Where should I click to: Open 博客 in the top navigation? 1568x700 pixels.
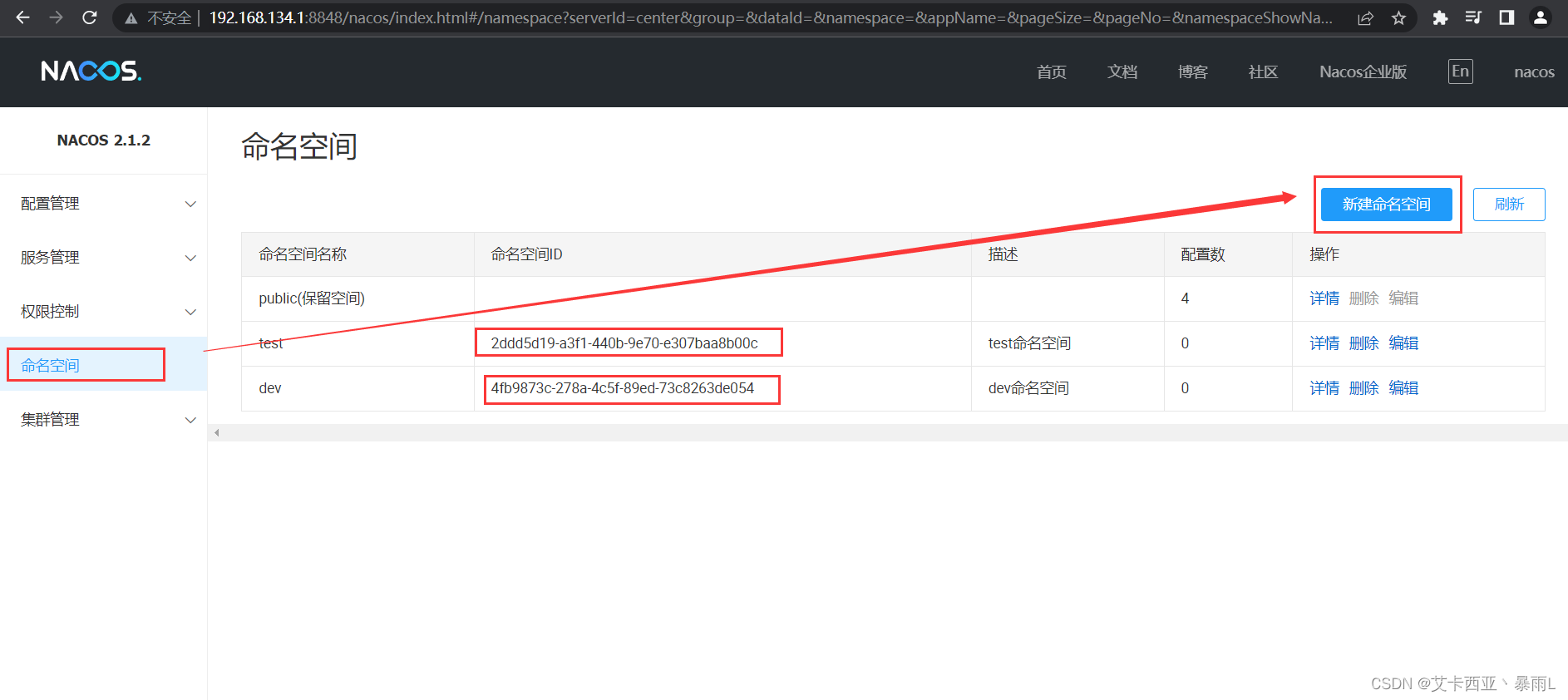click(x=1193, y=72)
